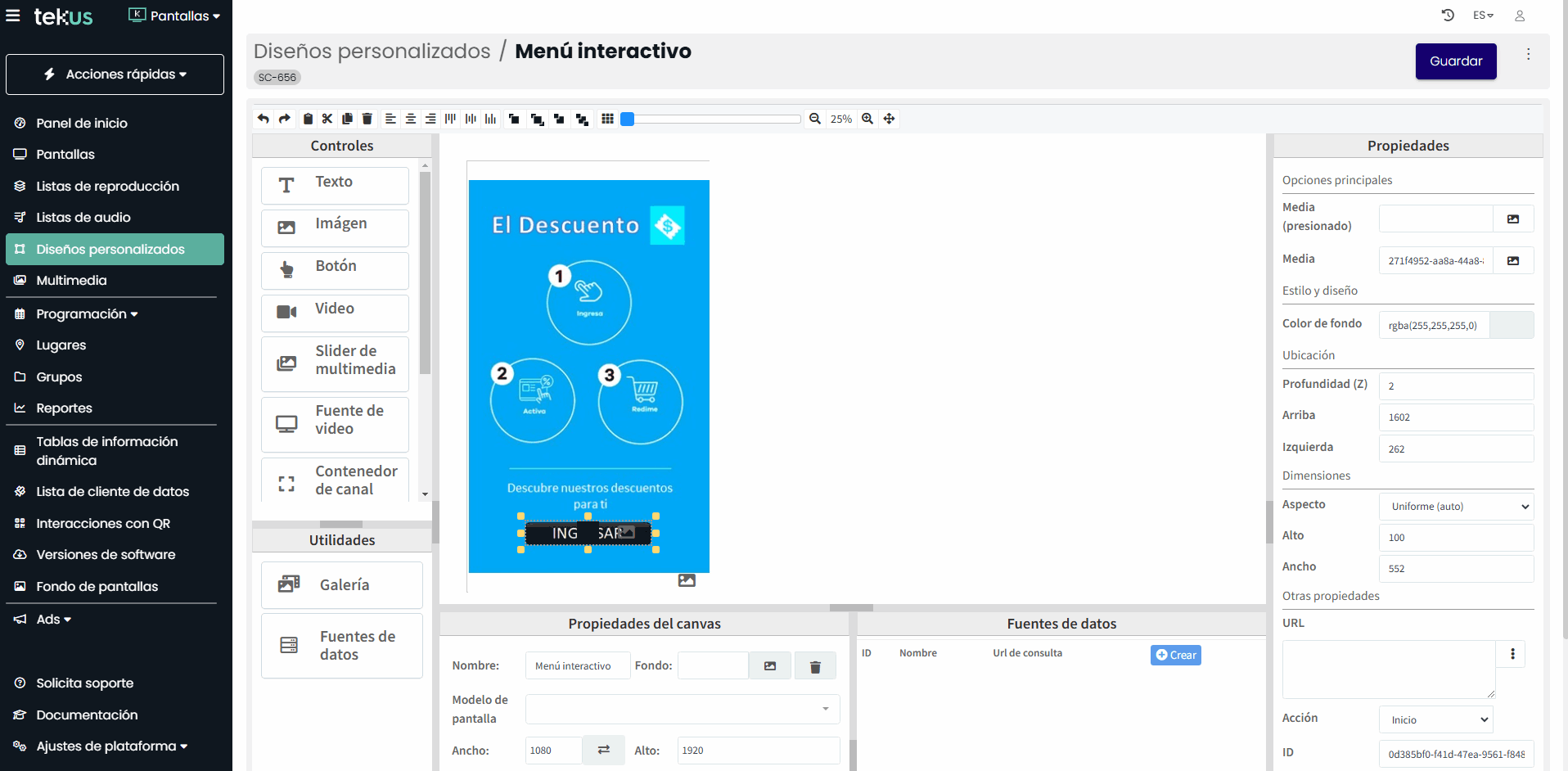This screenshot has width=1568, height=771.
Task: Expand the Acciones rápidas dropdown
Action: 115,74
